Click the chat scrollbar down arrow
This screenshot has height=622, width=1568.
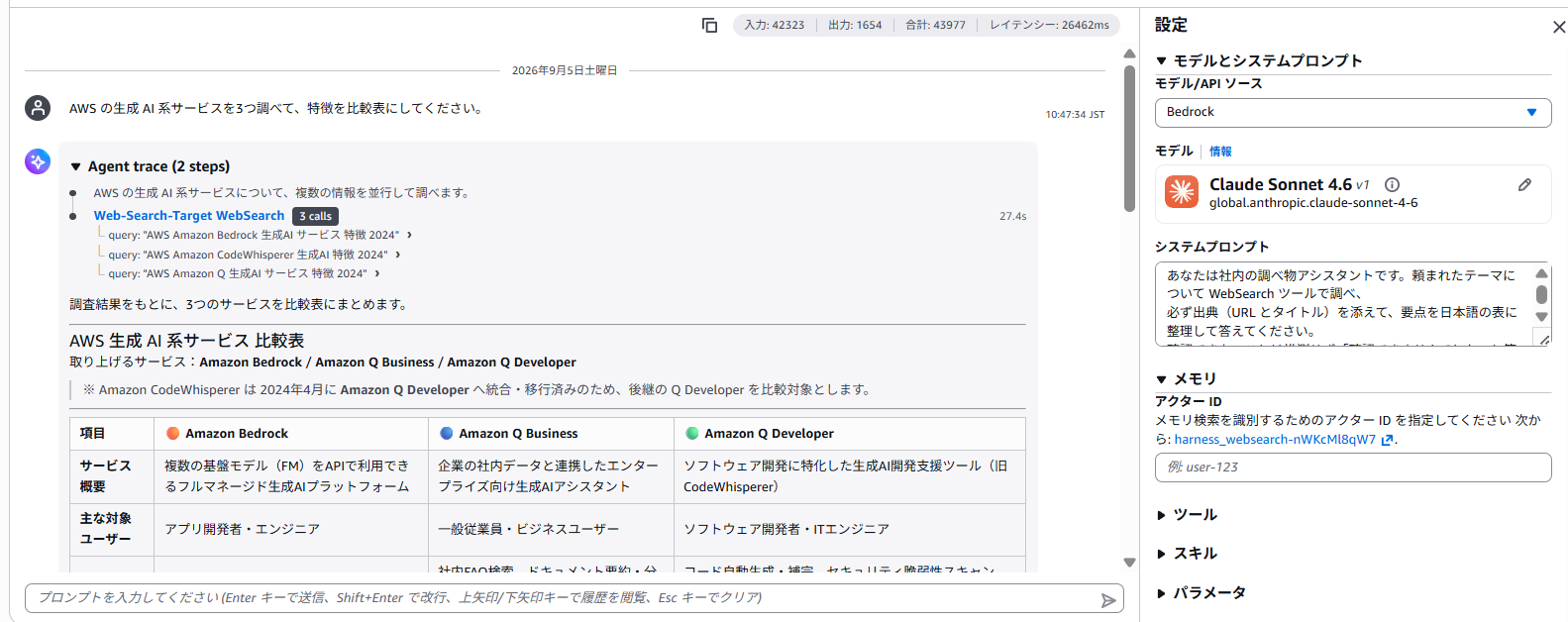1129,563
